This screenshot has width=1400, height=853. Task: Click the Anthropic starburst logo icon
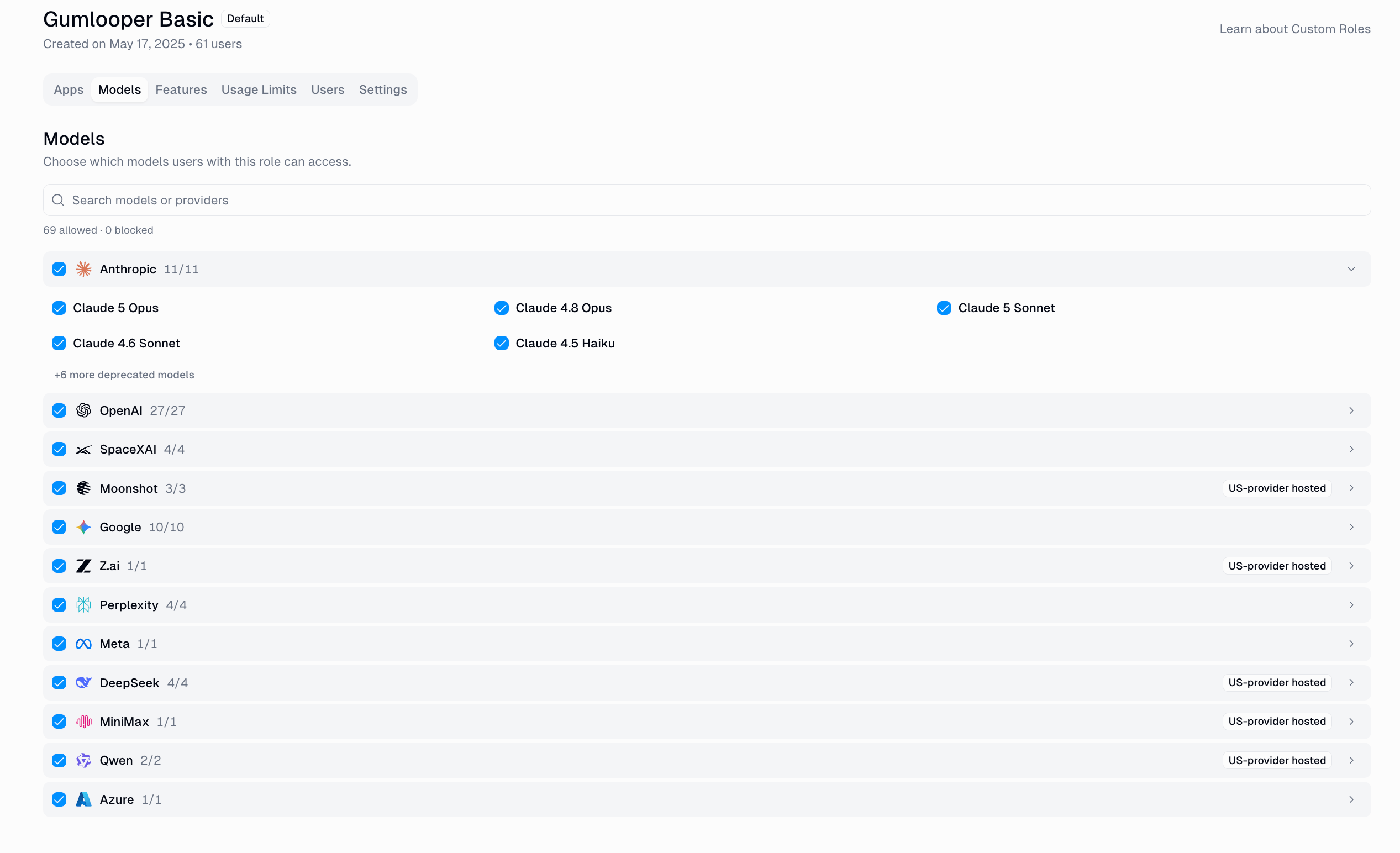coord(83,269)
